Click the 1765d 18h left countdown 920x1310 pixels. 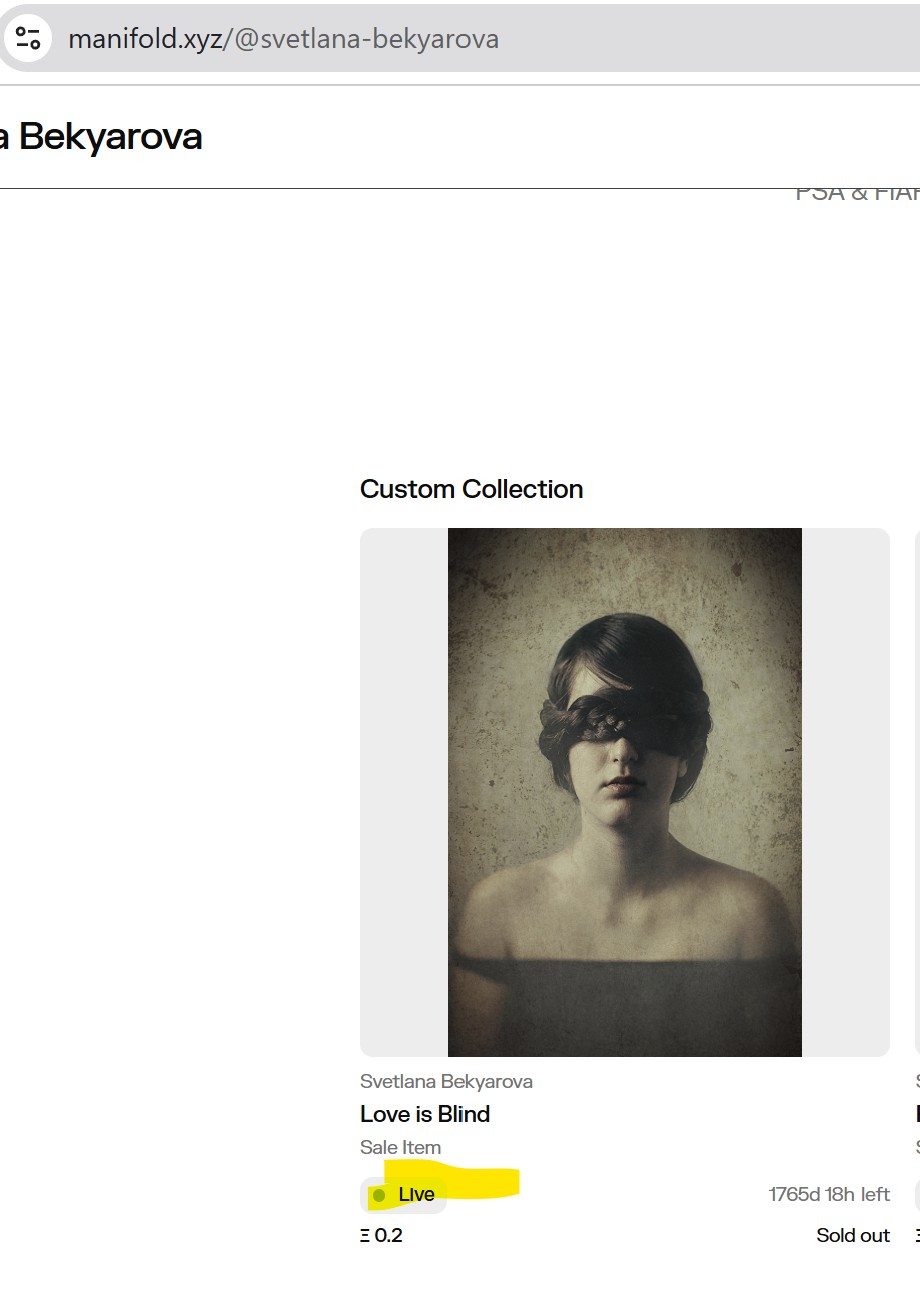(829, 1194)
